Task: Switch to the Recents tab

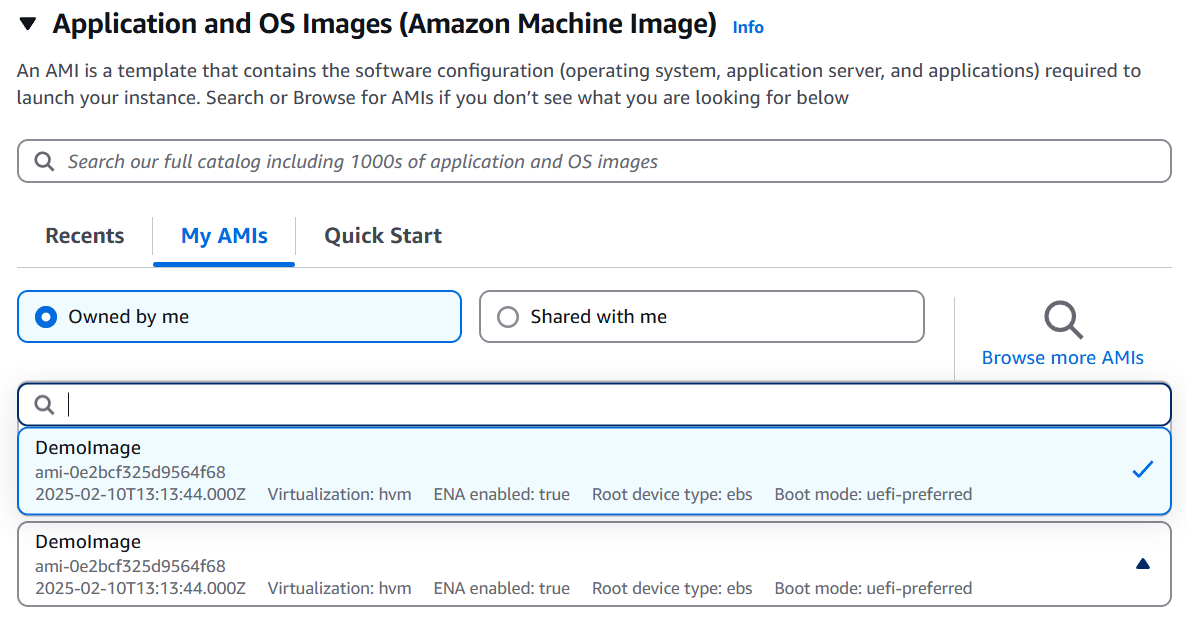Action: [x=85, y=236]
